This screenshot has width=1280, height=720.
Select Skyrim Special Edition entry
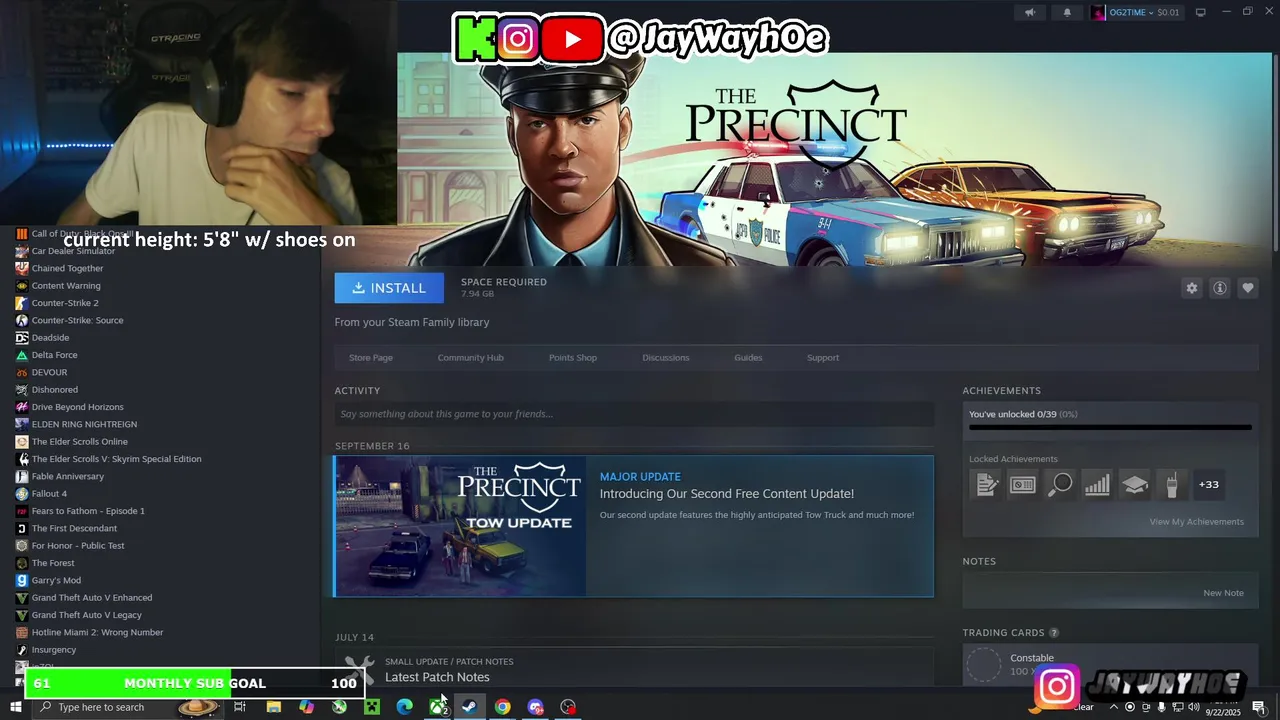tap(116, 459)
